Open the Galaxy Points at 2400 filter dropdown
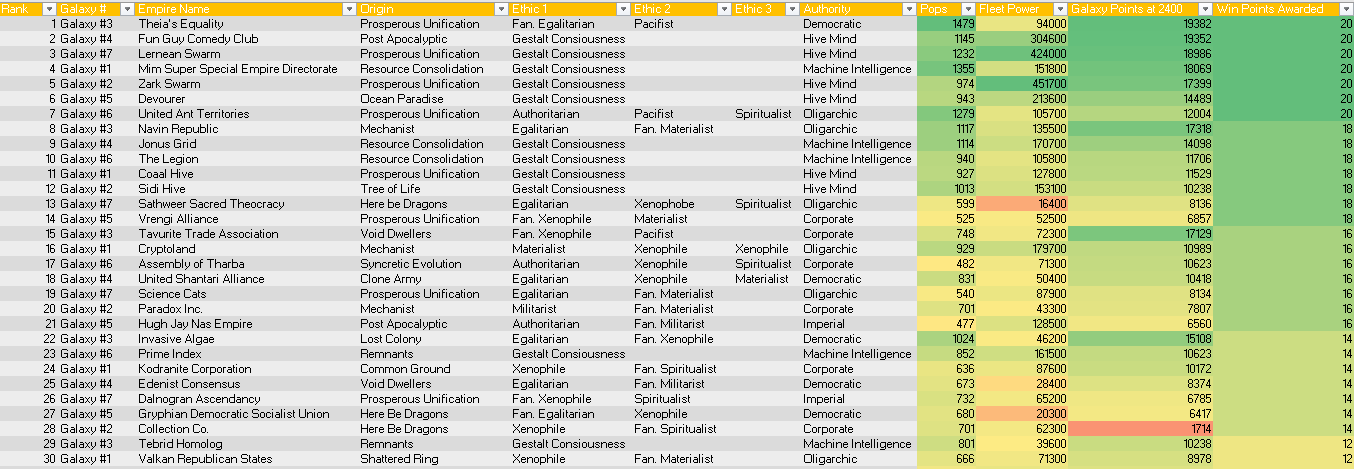 click(1205, 9)
